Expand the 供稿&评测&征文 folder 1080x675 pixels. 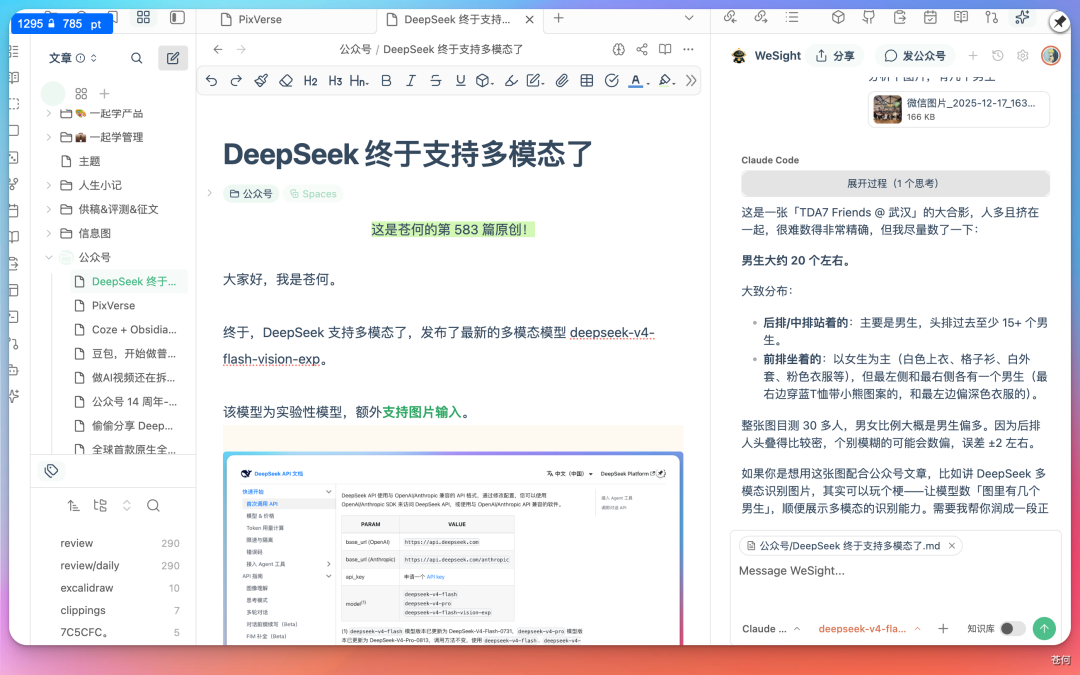[48, 209]
